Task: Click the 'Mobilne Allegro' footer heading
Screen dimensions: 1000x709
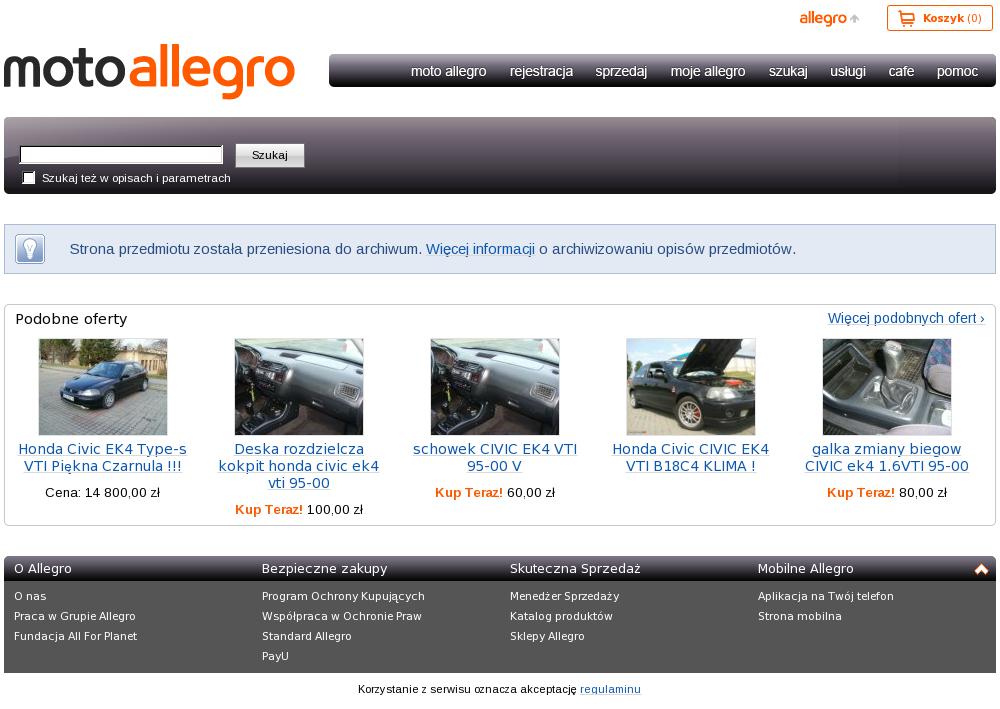Action: [x=805, y=569]
